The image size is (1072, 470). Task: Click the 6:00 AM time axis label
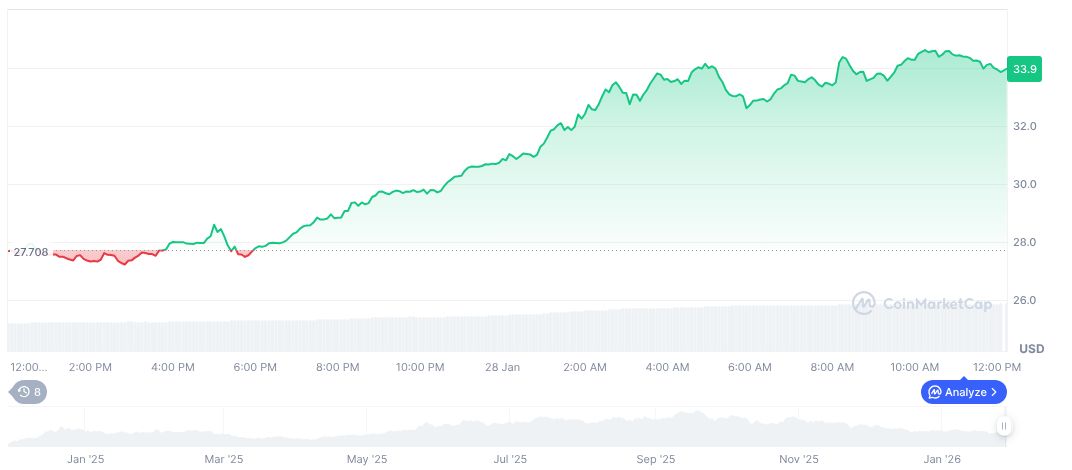coord(750,368)
